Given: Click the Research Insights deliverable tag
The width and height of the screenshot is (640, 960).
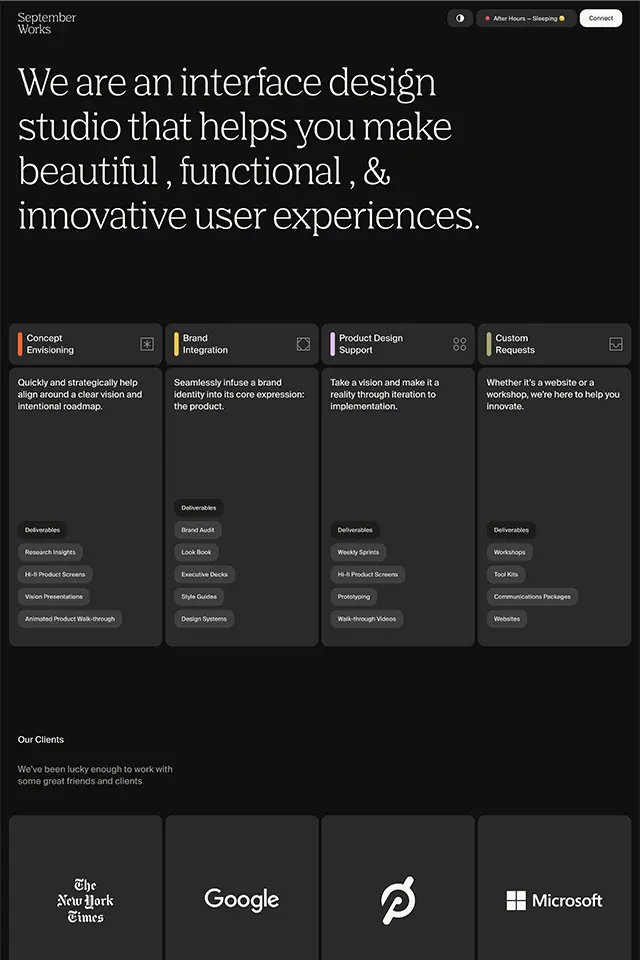Looking at the screenshot, I should (x=50, y=552).
